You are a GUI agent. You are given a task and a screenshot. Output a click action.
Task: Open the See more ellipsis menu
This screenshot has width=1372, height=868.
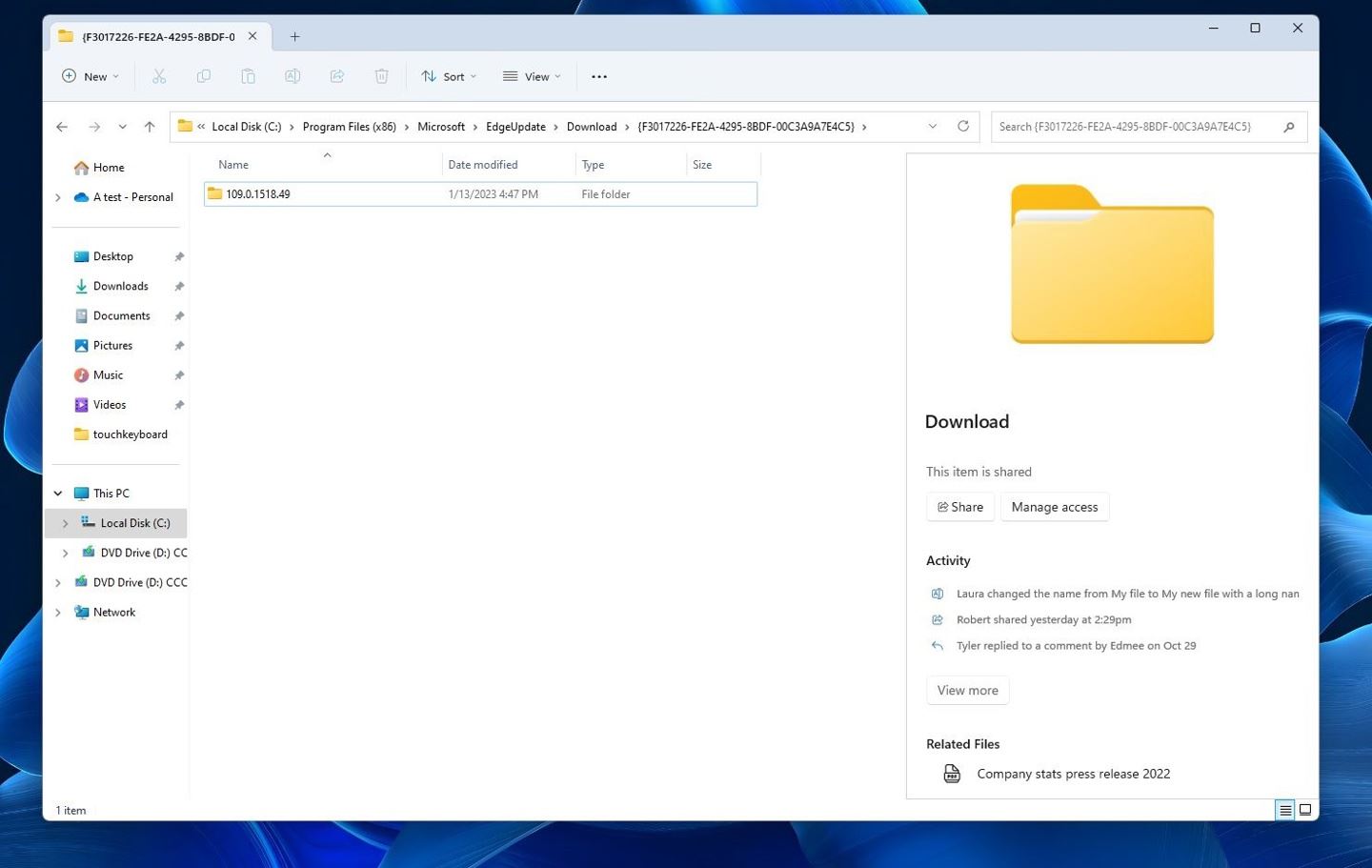[x=599, y=76]
